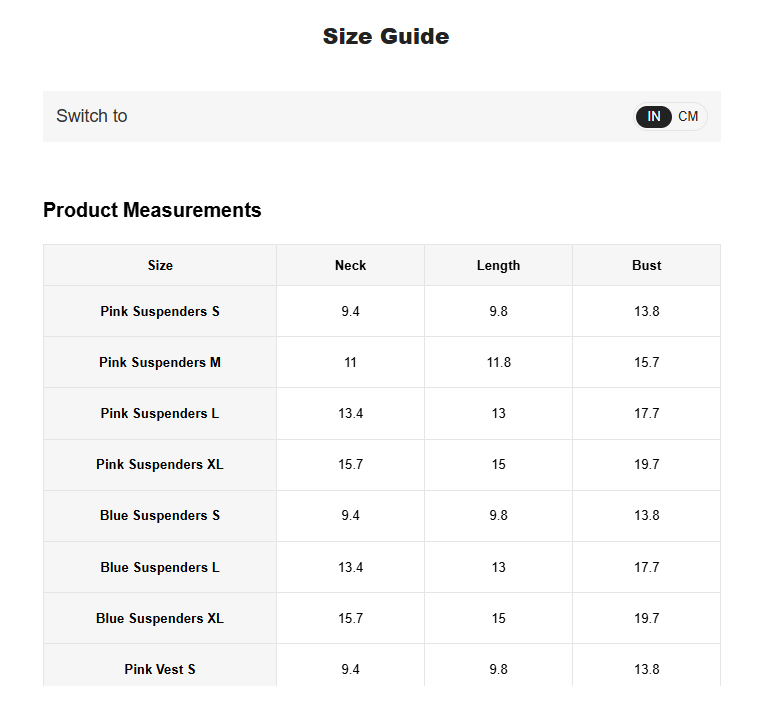
Task: Select the Pink Suspenders S row label
Action: tap(160, 311)
